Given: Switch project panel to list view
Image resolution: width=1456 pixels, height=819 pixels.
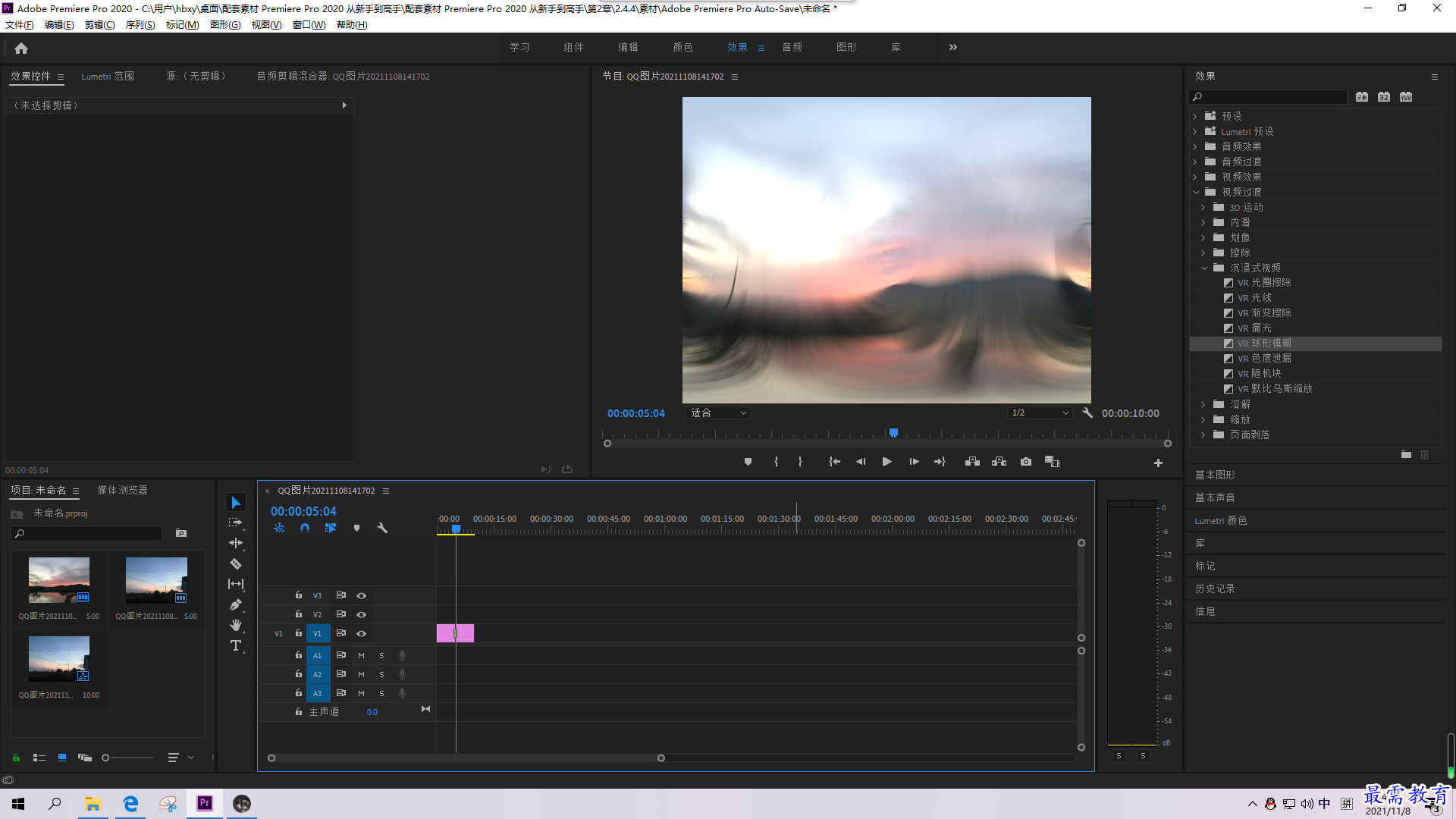Looking at the screenshot, I should 39,758.
